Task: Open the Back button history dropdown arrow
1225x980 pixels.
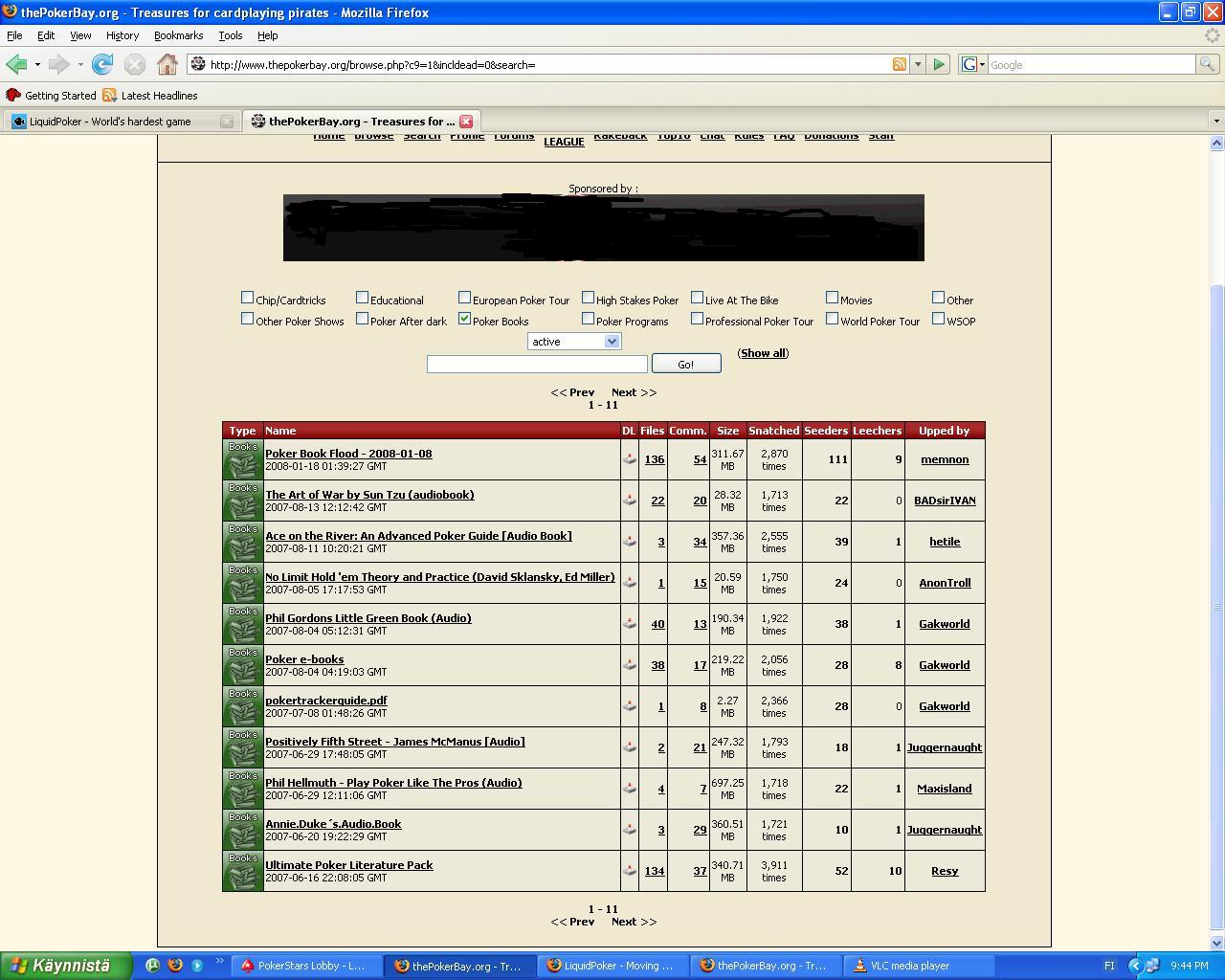Action: click(37, 64)
